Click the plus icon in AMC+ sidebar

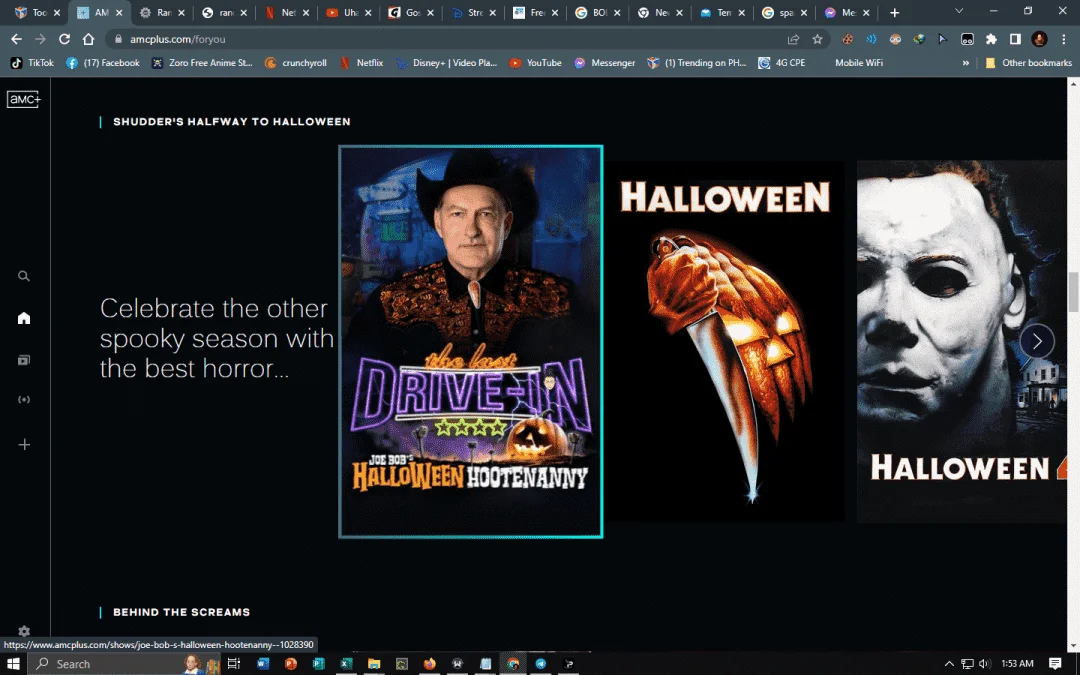click(x=24, y=444)
